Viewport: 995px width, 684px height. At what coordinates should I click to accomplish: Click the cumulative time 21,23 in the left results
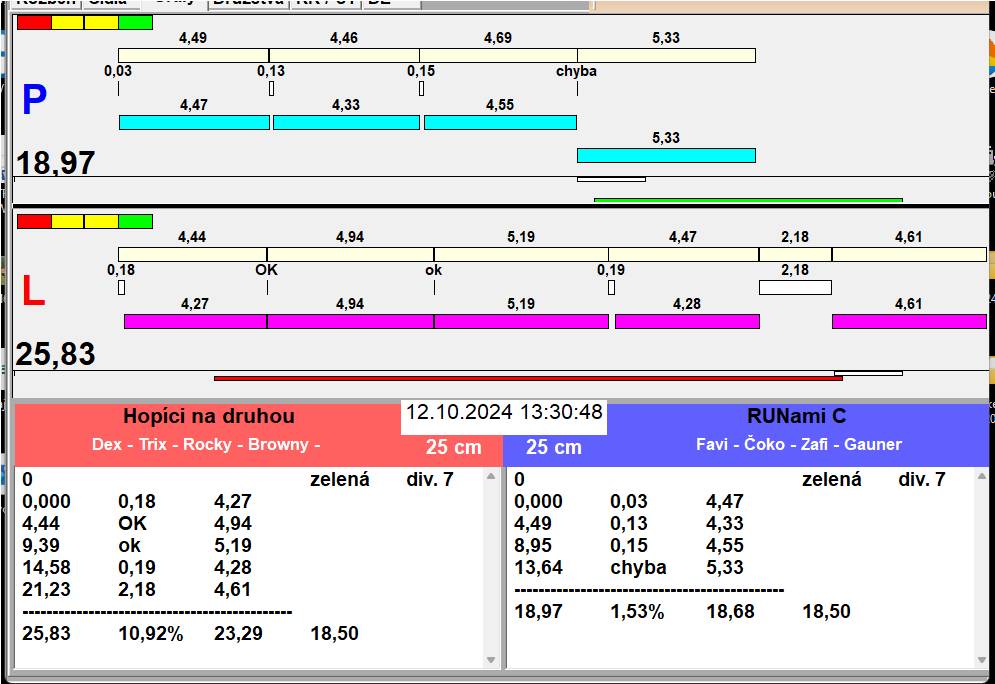click(46, 589)
